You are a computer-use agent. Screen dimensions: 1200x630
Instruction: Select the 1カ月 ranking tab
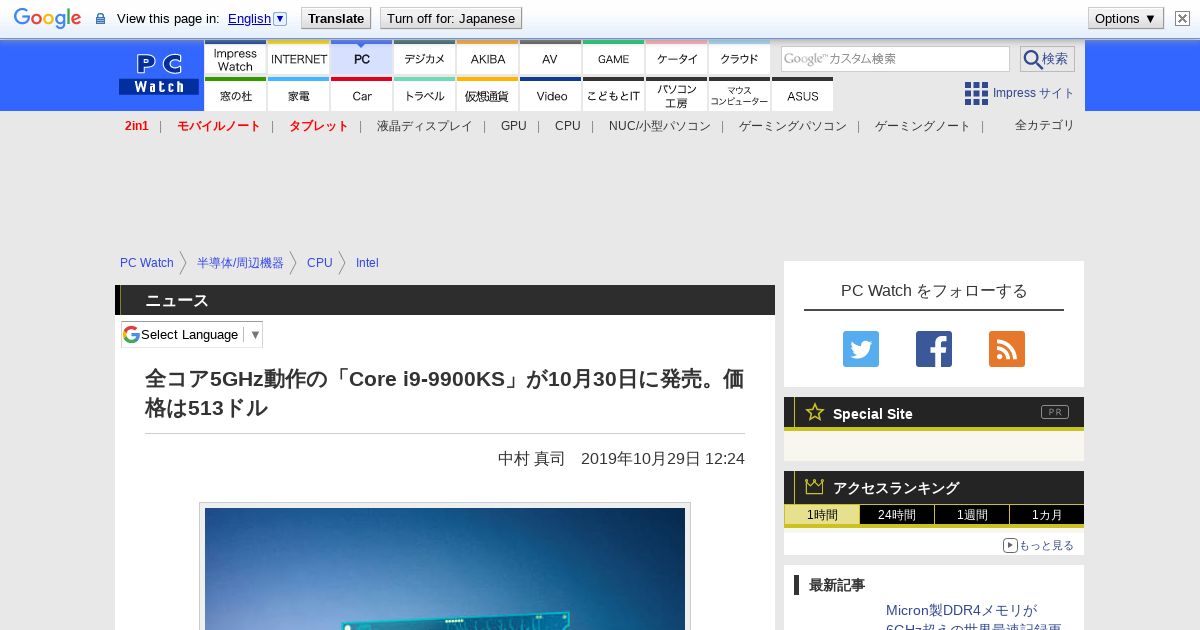pos(1047,515)
